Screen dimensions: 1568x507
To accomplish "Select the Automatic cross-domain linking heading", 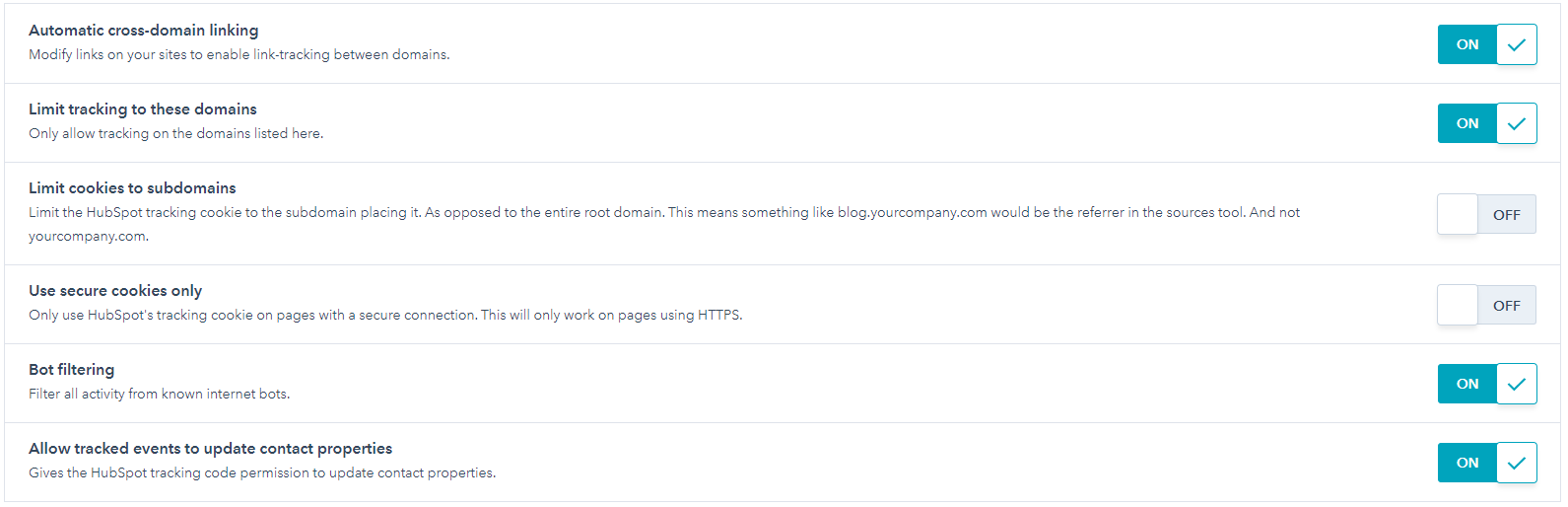I will click(x=144, y=31).
